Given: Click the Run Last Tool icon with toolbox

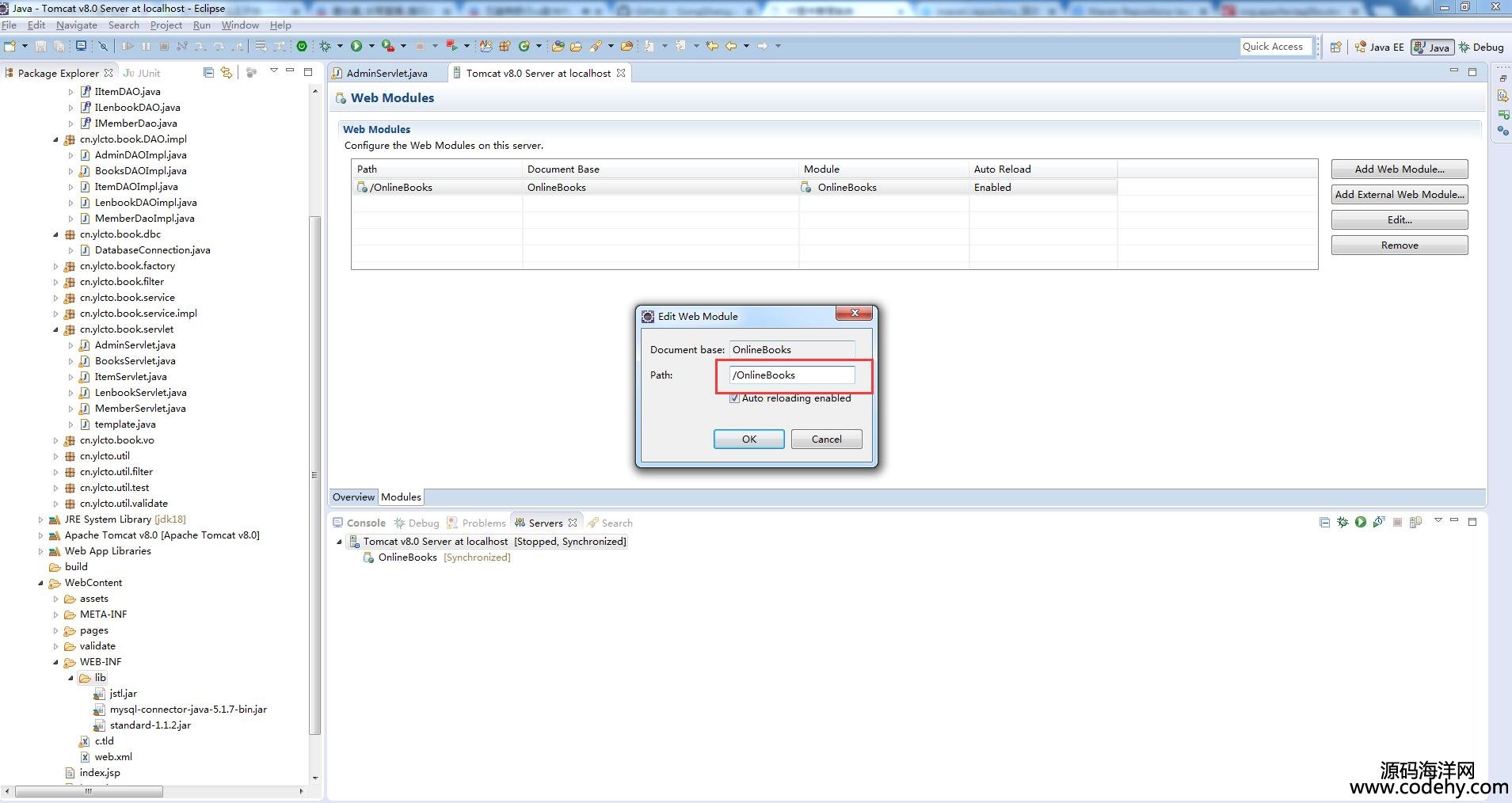Looking at the screenshot, I should [x=388, y=46].
